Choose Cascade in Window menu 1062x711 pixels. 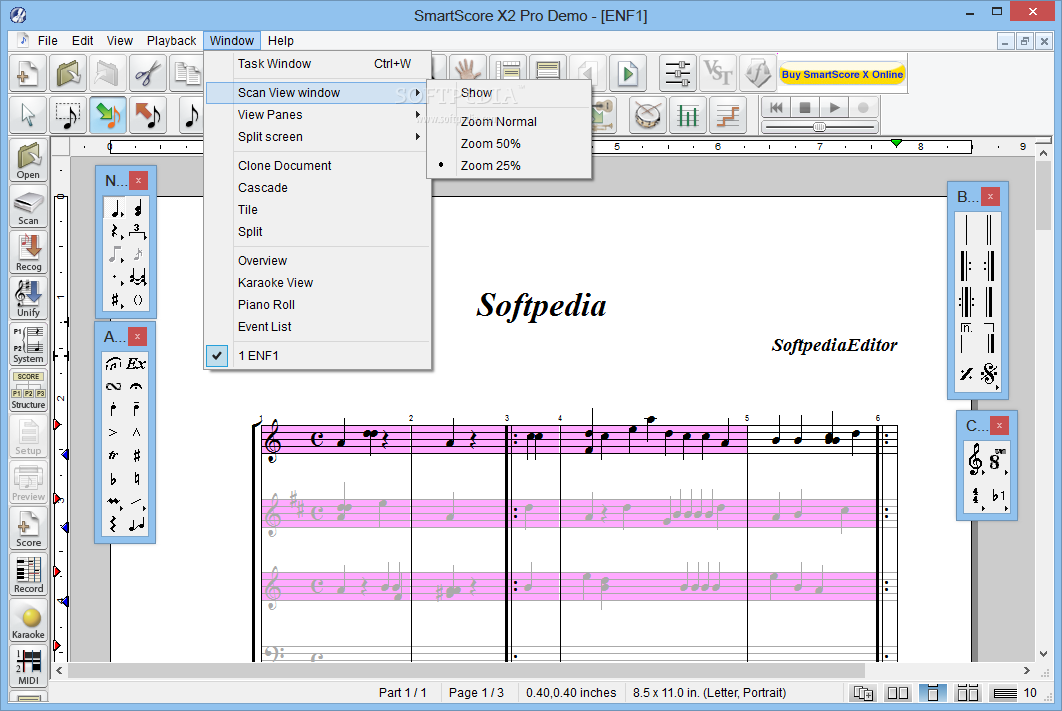coord(317,188)
